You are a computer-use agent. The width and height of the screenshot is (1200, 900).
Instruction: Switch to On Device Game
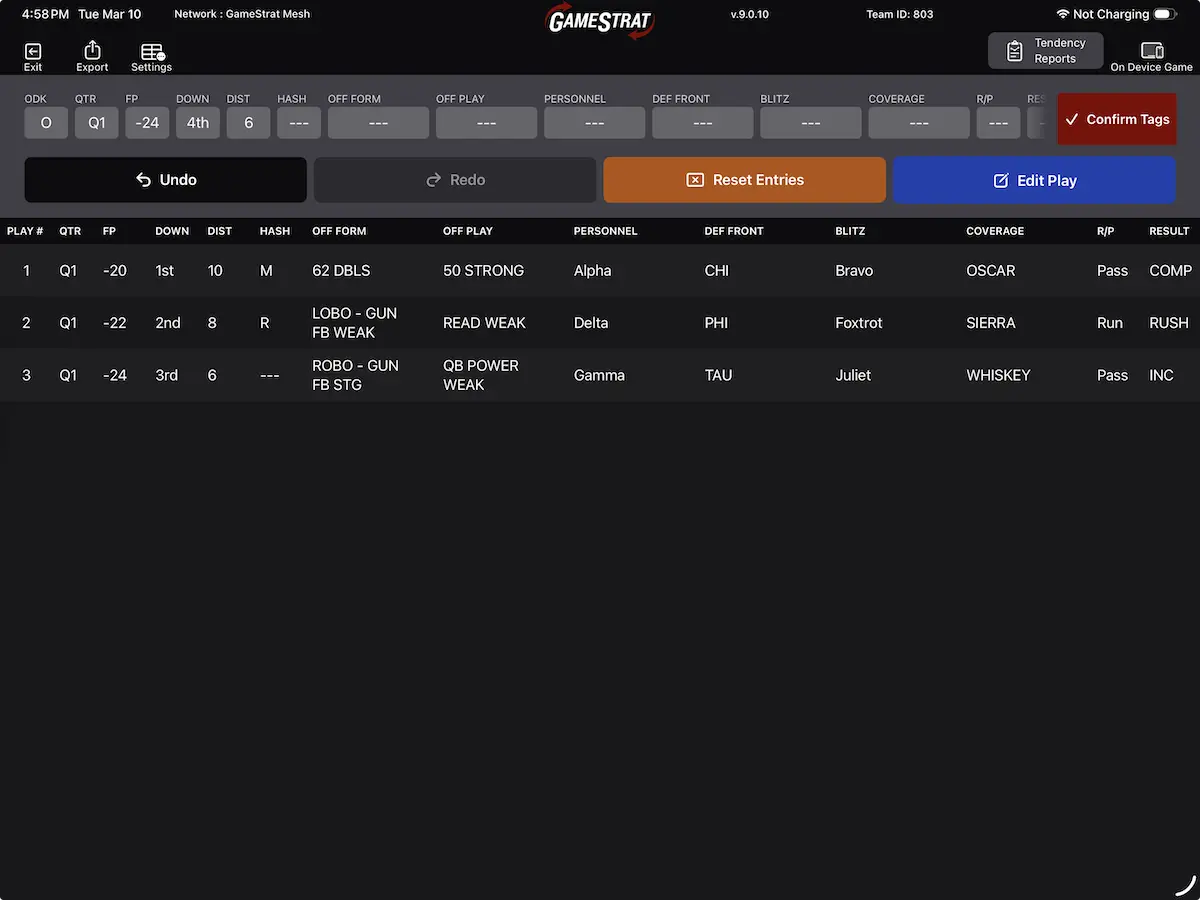[1151, 56]
